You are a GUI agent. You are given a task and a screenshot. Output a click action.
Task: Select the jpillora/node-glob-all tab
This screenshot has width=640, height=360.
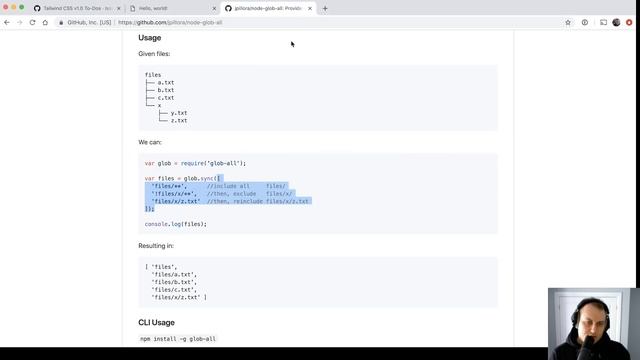click(x=268, y=8)
